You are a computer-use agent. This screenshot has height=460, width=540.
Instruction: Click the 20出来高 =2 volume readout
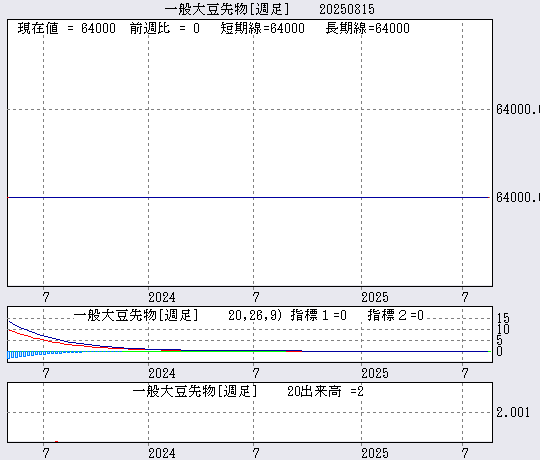pos(325,391)
